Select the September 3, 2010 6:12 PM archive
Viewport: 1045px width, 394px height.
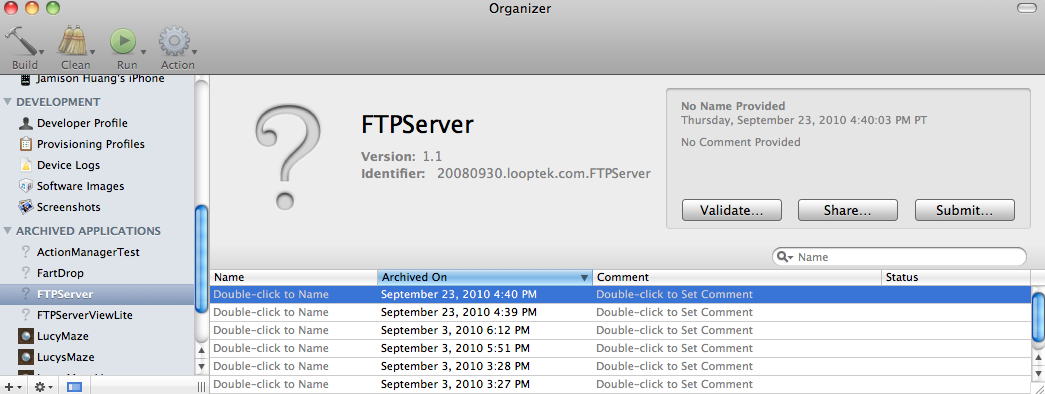point(620,331)
